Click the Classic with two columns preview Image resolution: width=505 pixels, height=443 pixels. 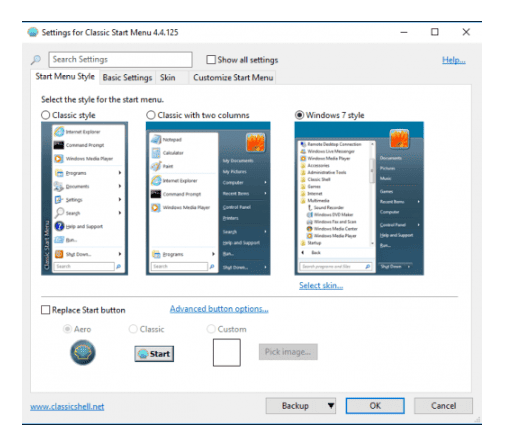pyautogui.click(x=208, y=198)
